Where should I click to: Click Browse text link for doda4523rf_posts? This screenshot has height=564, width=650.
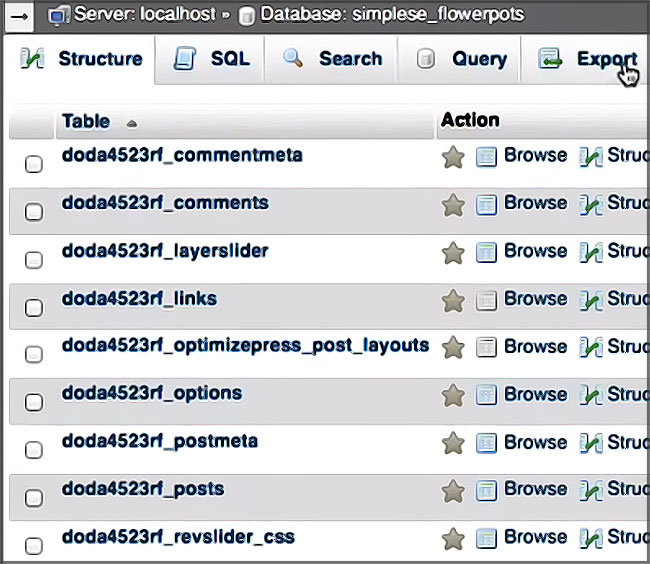[535, 489]
